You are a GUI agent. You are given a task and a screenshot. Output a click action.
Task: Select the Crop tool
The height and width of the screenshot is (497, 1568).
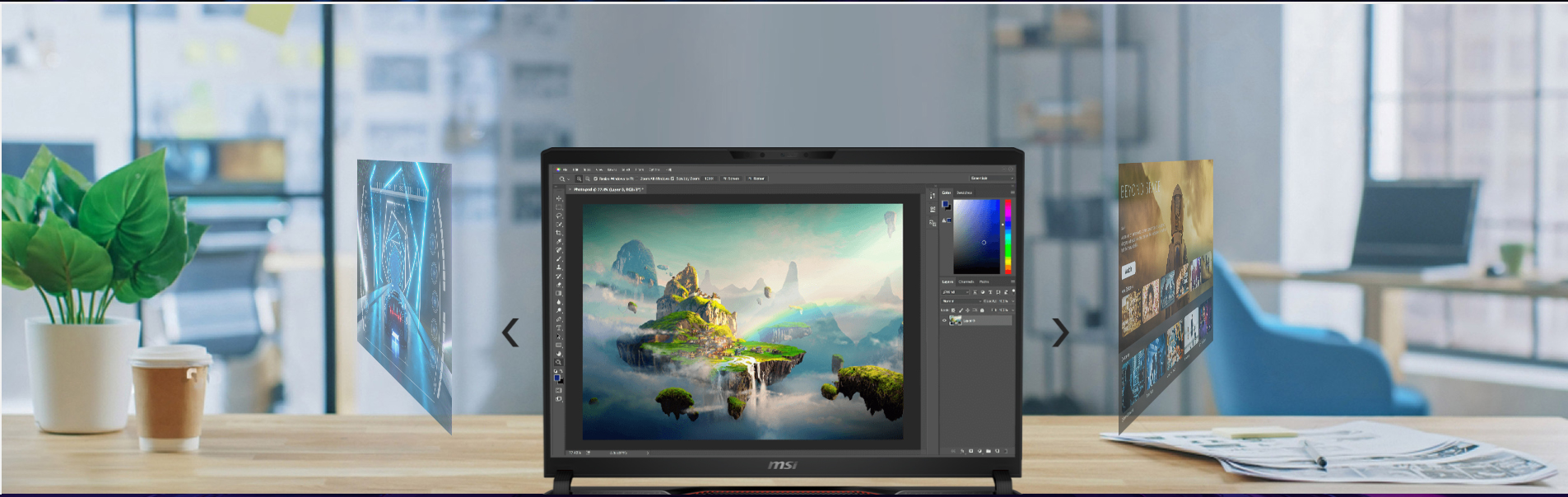(559, 233)
